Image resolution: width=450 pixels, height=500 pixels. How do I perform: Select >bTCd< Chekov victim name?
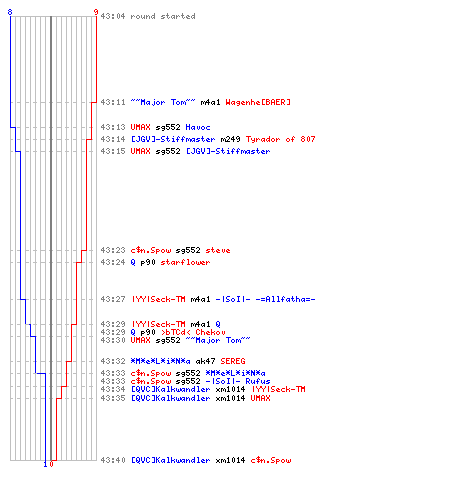193,332
